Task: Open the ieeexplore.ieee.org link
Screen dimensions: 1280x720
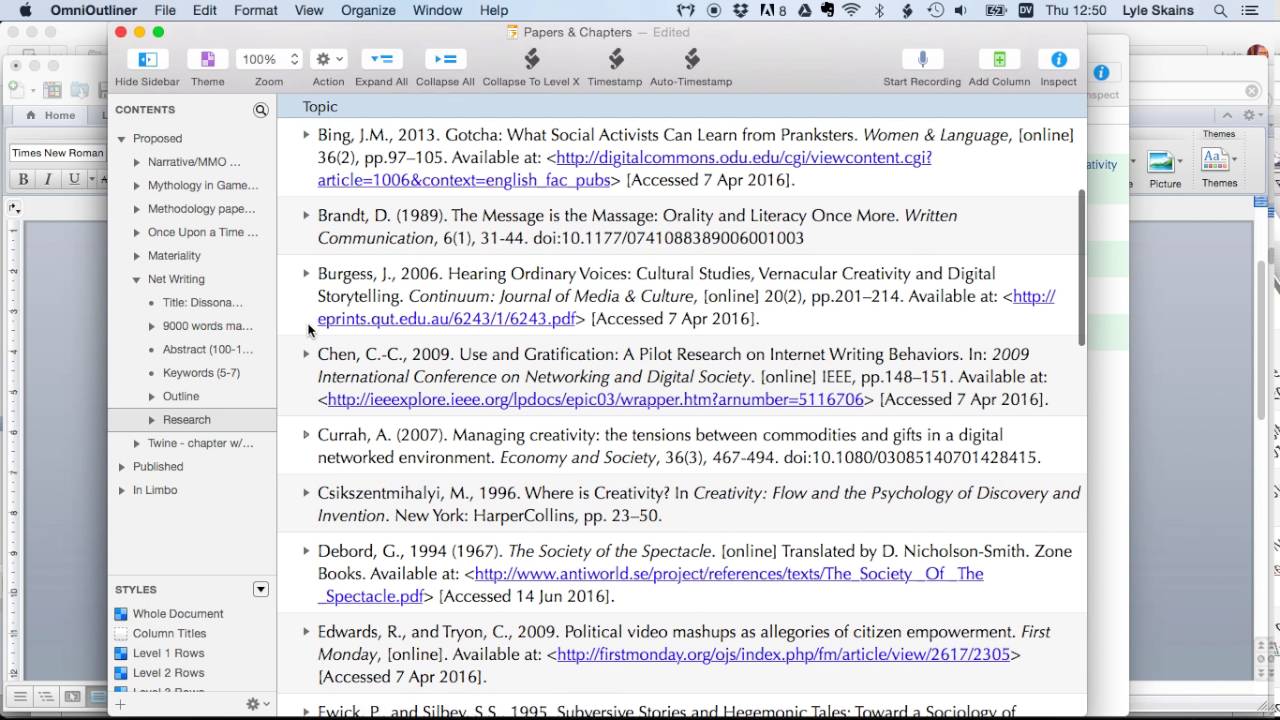Action: pyautogui.click(x=595, y=399)
